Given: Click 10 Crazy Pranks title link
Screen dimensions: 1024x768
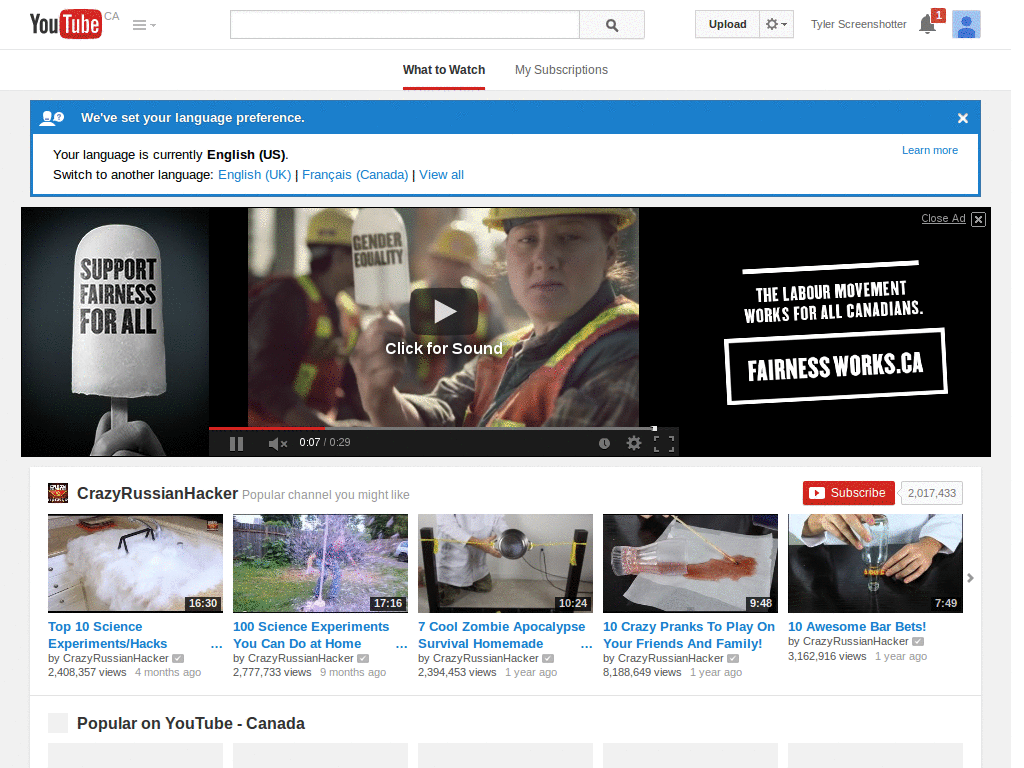Looking at the screenshot, I should coord(689,635).
